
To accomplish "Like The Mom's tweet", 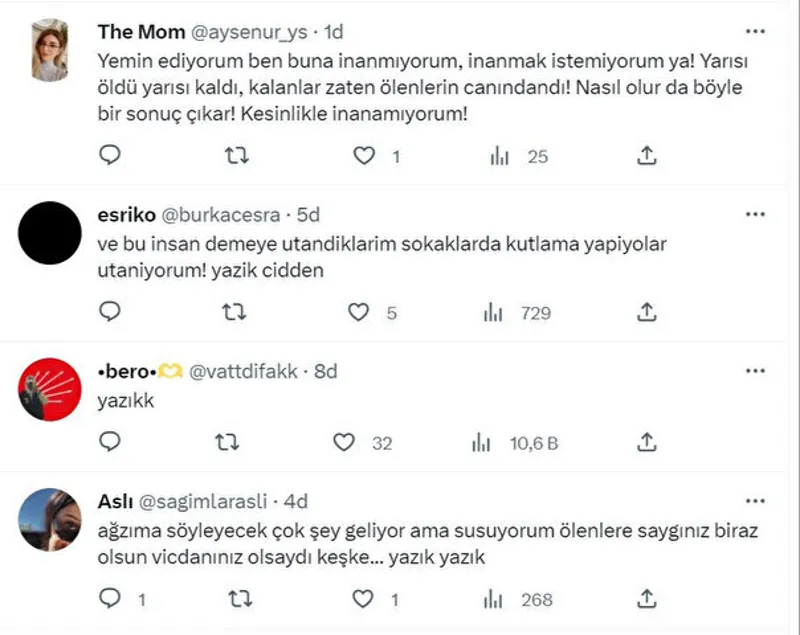I will [366, 155].
